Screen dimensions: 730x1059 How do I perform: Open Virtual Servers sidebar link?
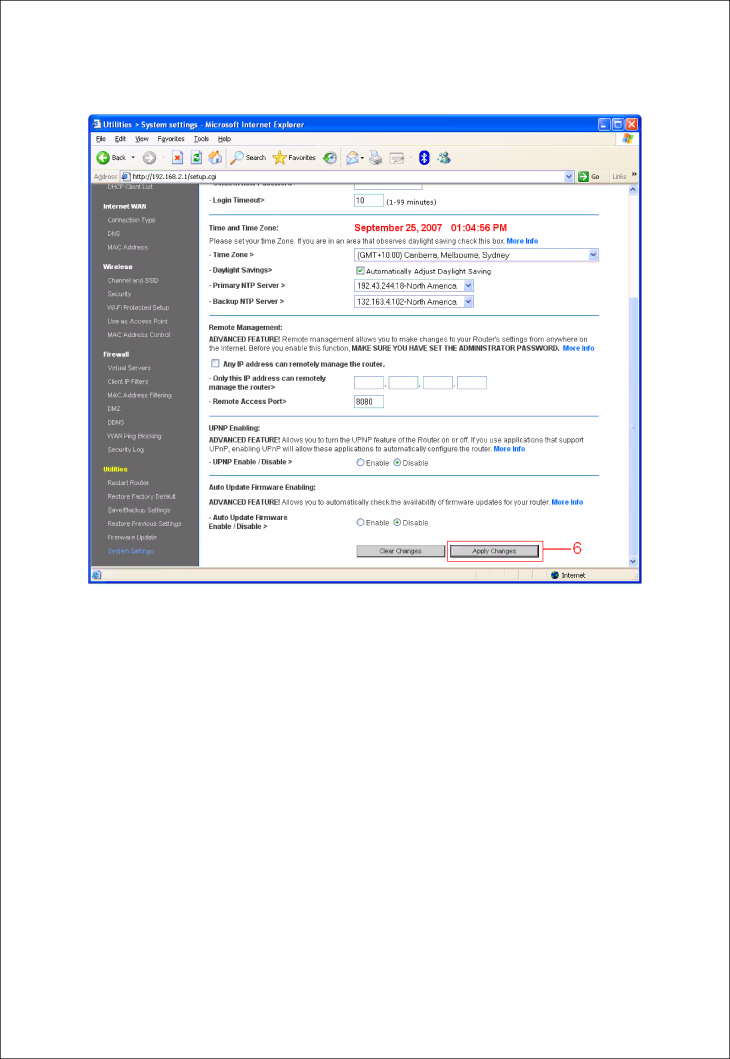(129, 368)
